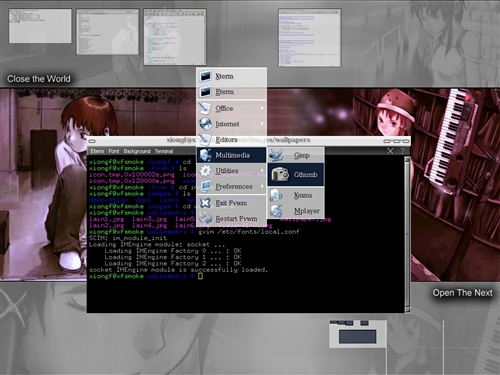The width and height of the screenshot is (500, 375).
Task: Click the Xterm terminal icon in menu
Action: point(205,76)
